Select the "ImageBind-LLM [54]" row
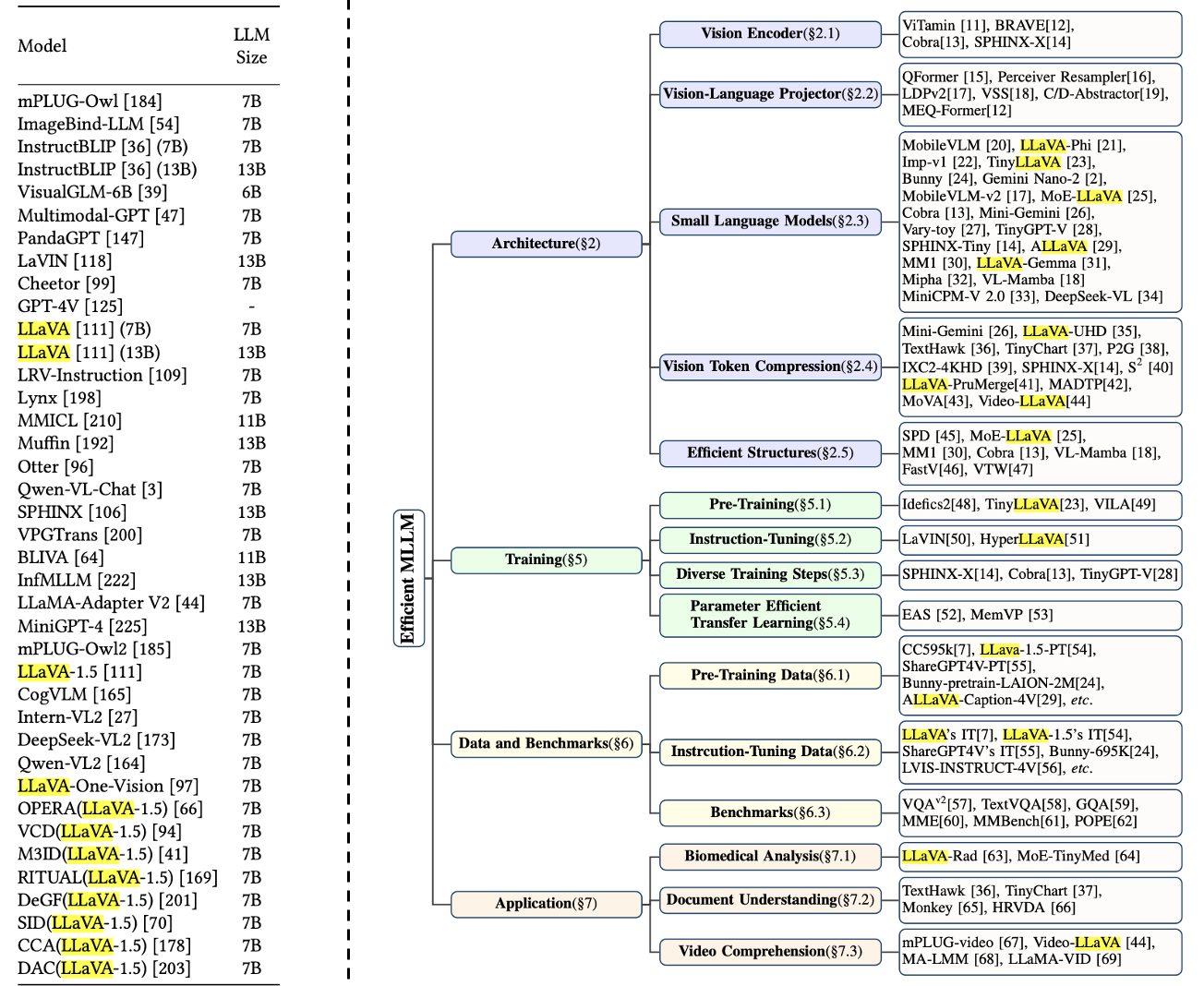 (148, 124)
